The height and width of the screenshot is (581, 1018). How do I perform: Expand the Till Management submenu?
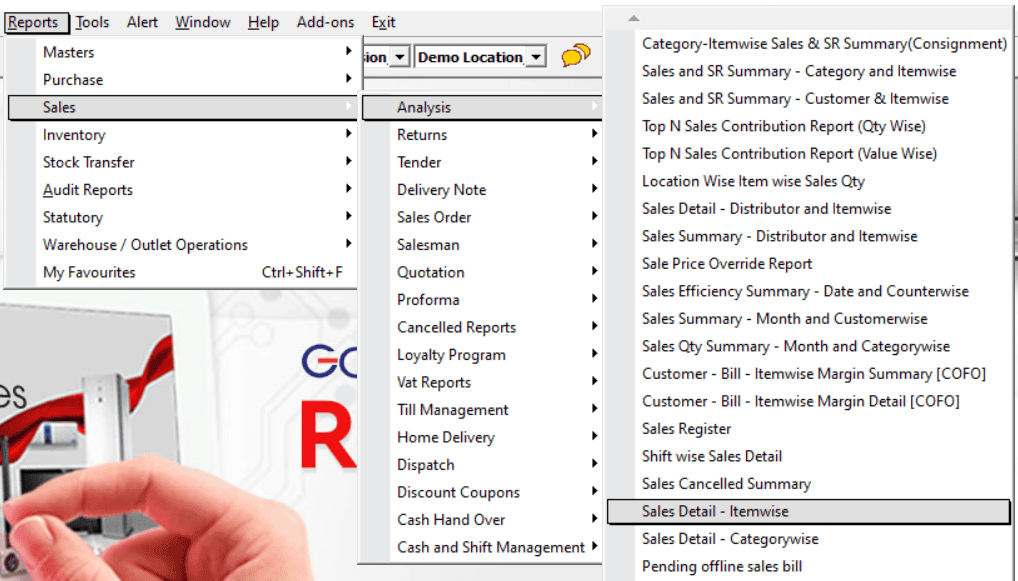(x=482, y=410)
